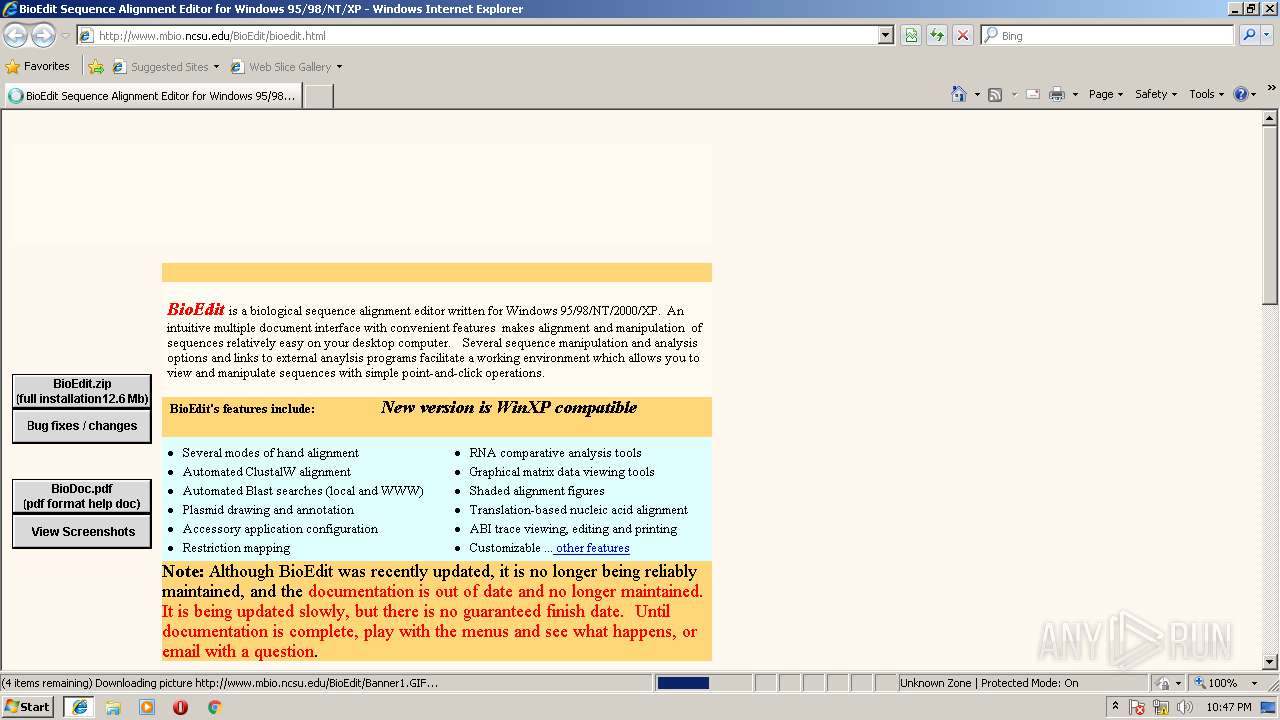Click the volume speaker tray icon

click(1184, 707)
